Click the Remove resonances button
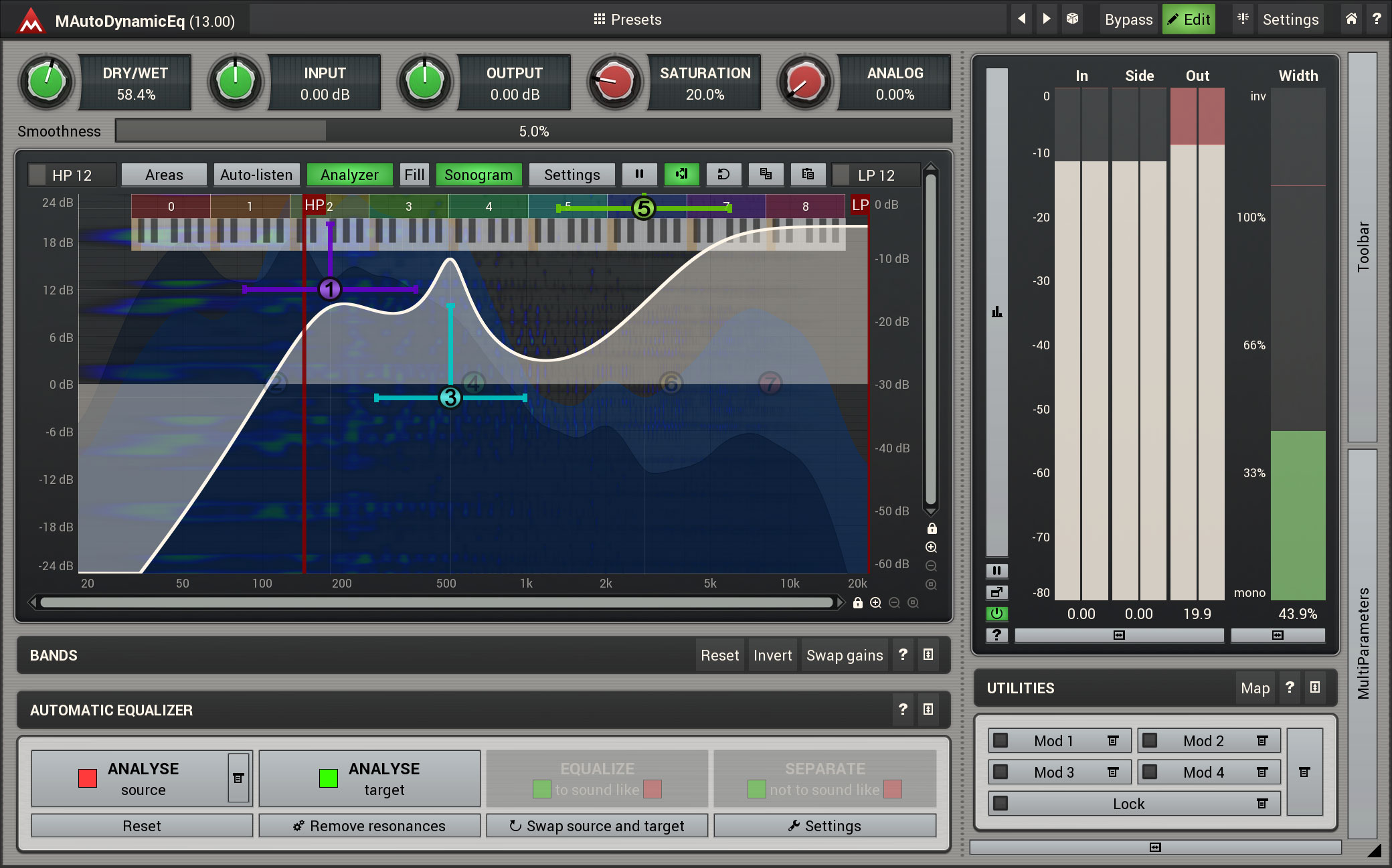This screenshot has width=1392, height=868. pyautogui.click(x=369, y=826)
